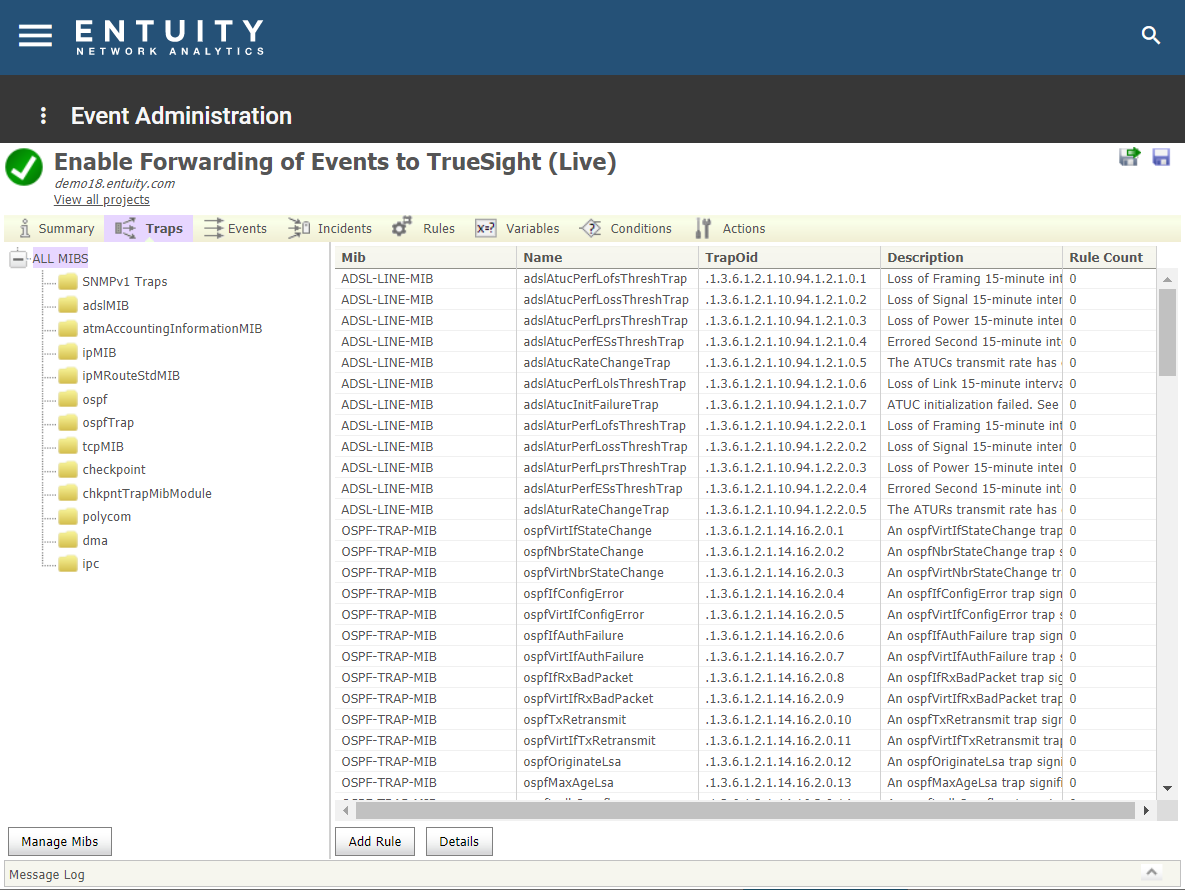Click the ospfTrap folder icon
1185x890 pixels.
[69, 422]
